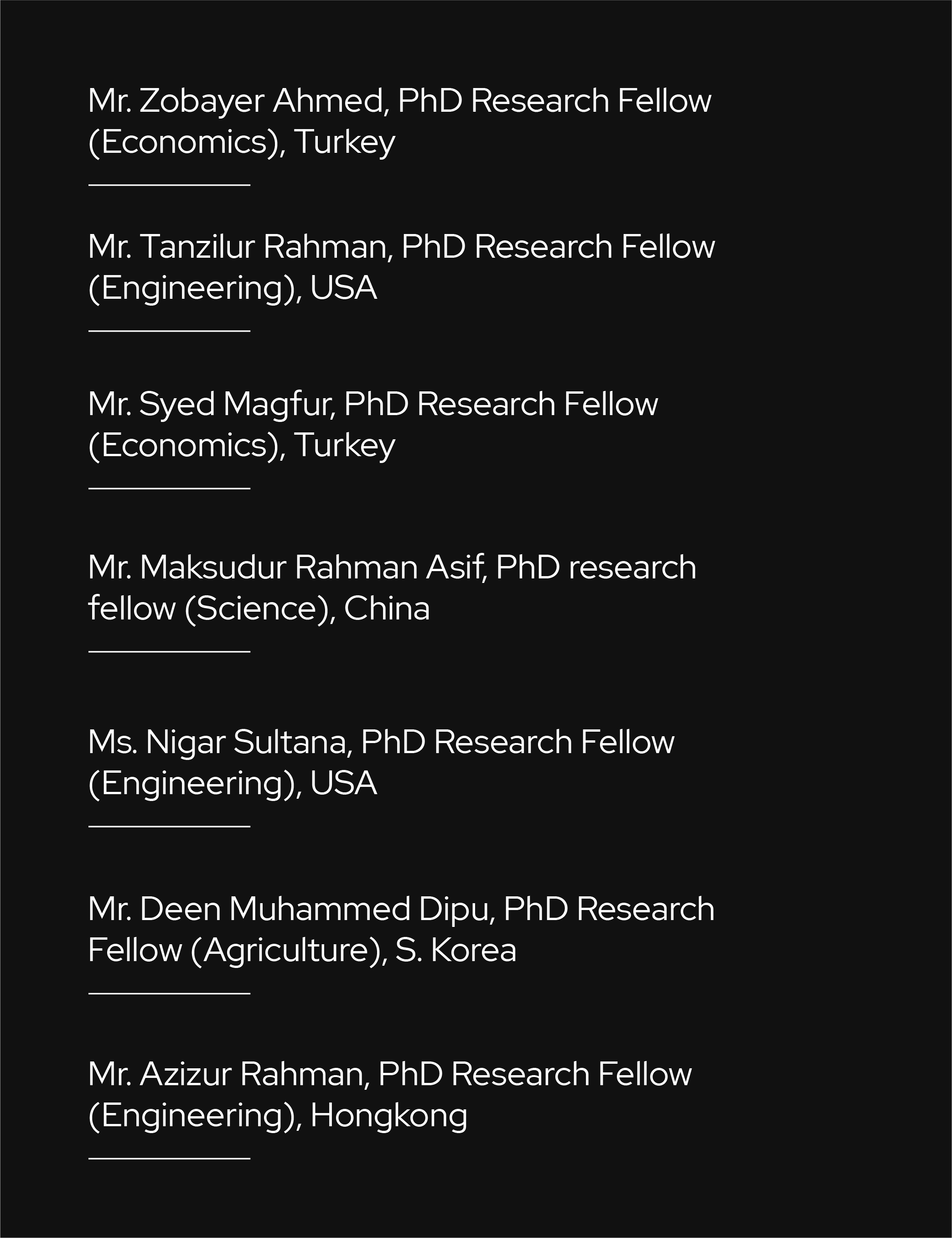952x1238 pixels.
Task: Click the word Hongkong in Azizur Rahman's entry
Action: click(389, 1116)
